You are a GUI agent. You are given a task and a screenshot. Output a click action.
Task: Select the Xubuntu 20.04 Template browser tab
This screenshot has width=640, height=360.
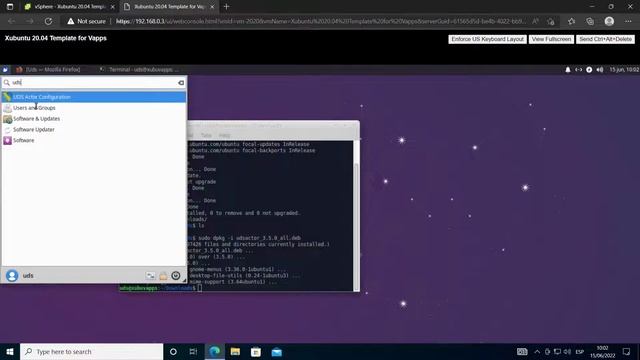coord(169,7)
